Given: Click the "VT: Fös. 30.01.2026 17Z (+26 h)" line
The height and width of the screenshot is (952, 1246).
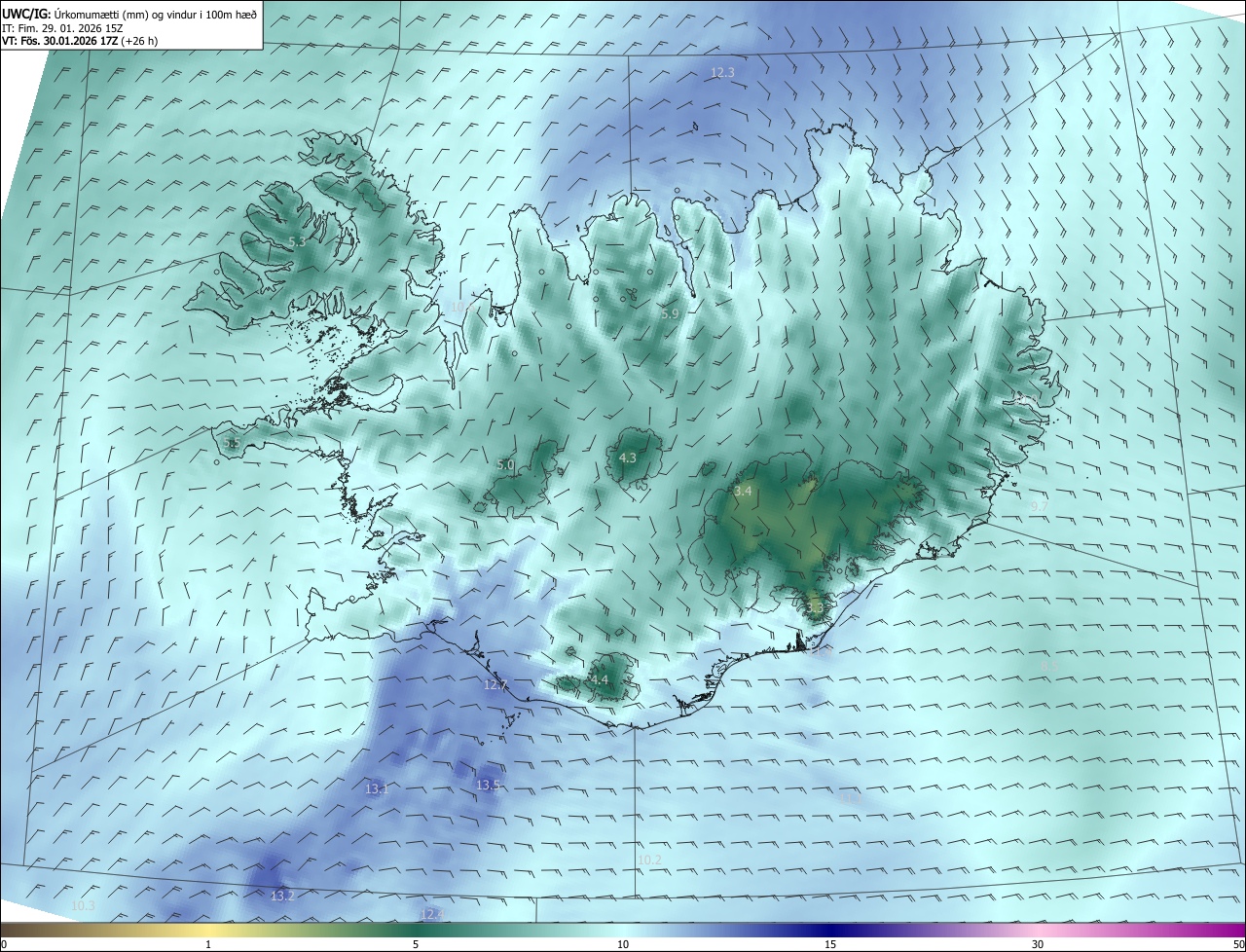Looking at the screenshot, I should point(82,41).
